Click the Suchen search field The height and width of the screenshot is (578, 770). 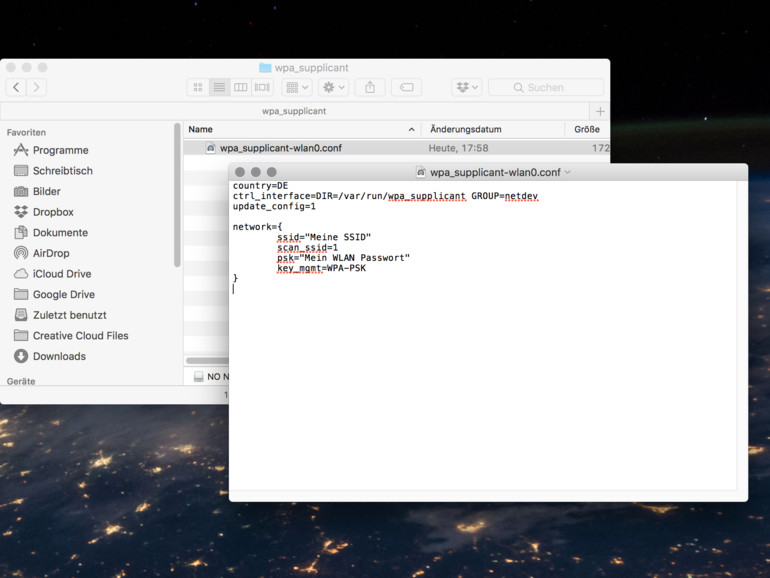coord(546,87)
